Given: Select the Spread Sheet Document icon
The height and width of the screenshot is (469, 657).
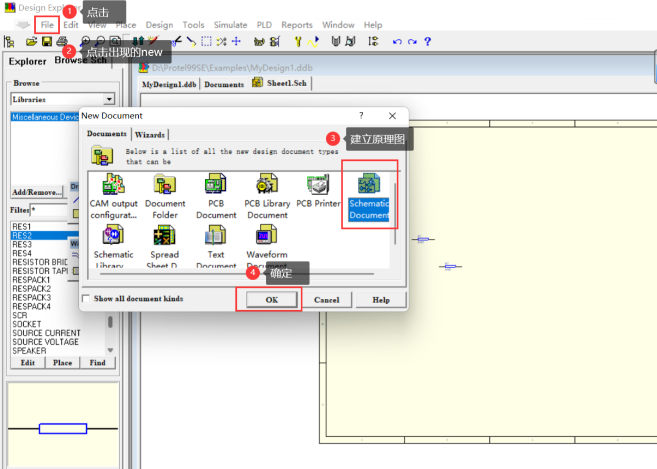Looking at the screenshot, I should pos(165,236).
